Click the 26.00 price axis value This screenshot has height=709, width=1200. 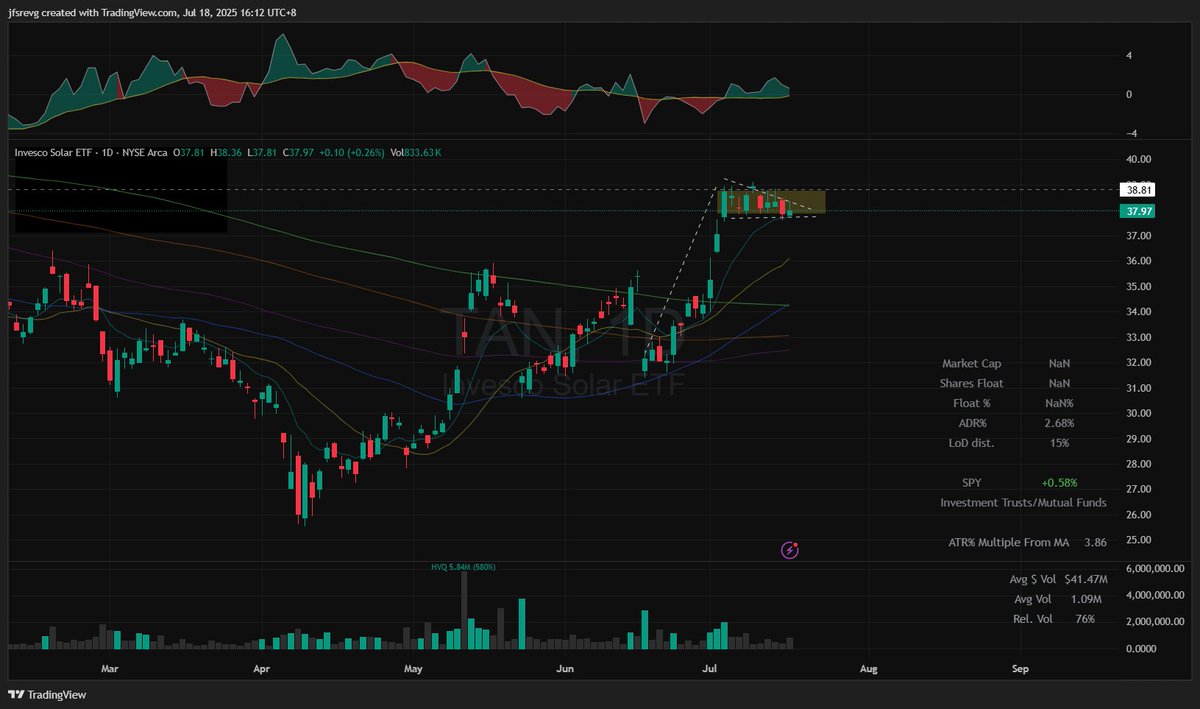(x=1139, y=515)
